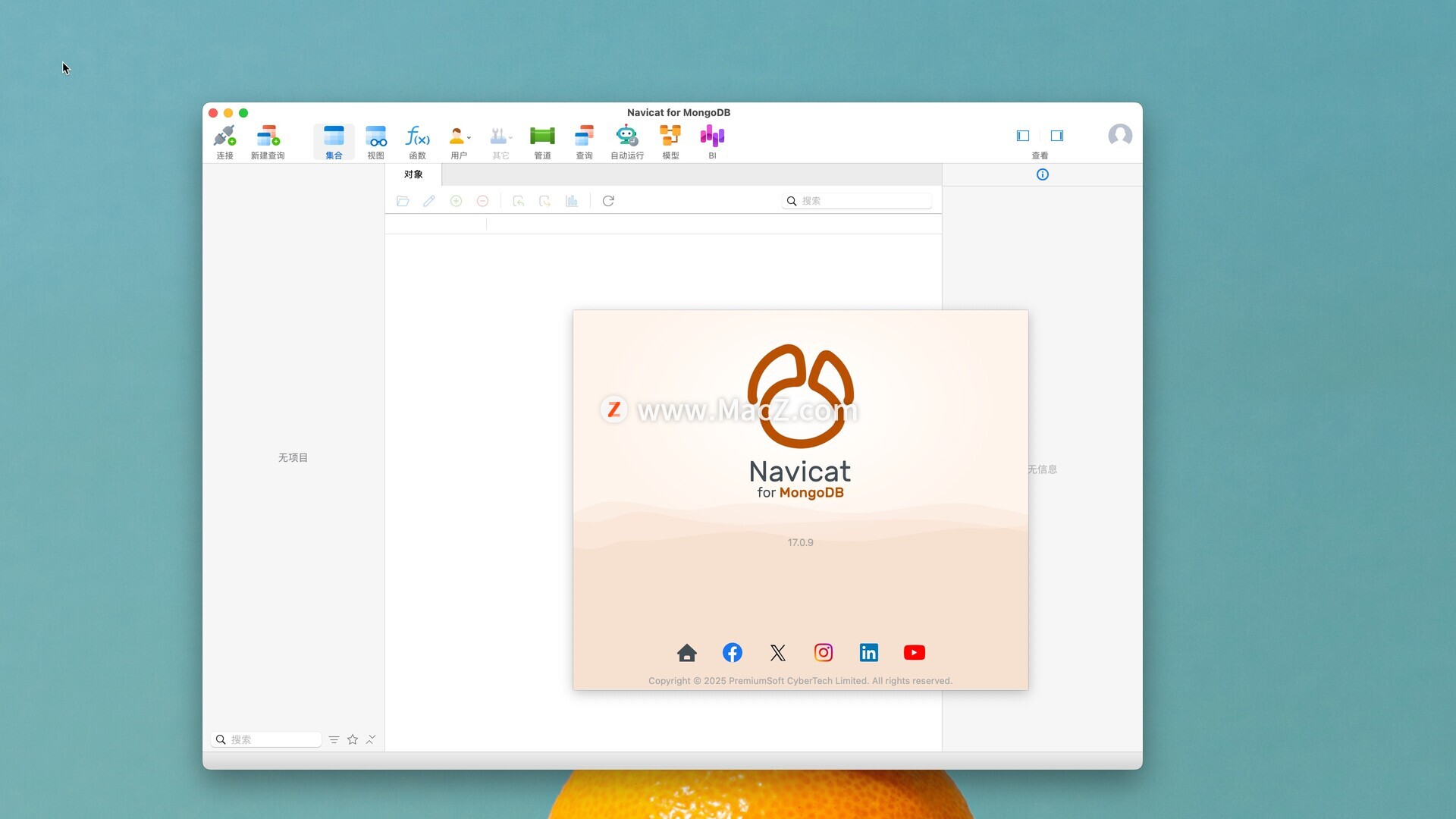
Task: Click the 无项目 label in sidebar
Action: coord(293,458)
